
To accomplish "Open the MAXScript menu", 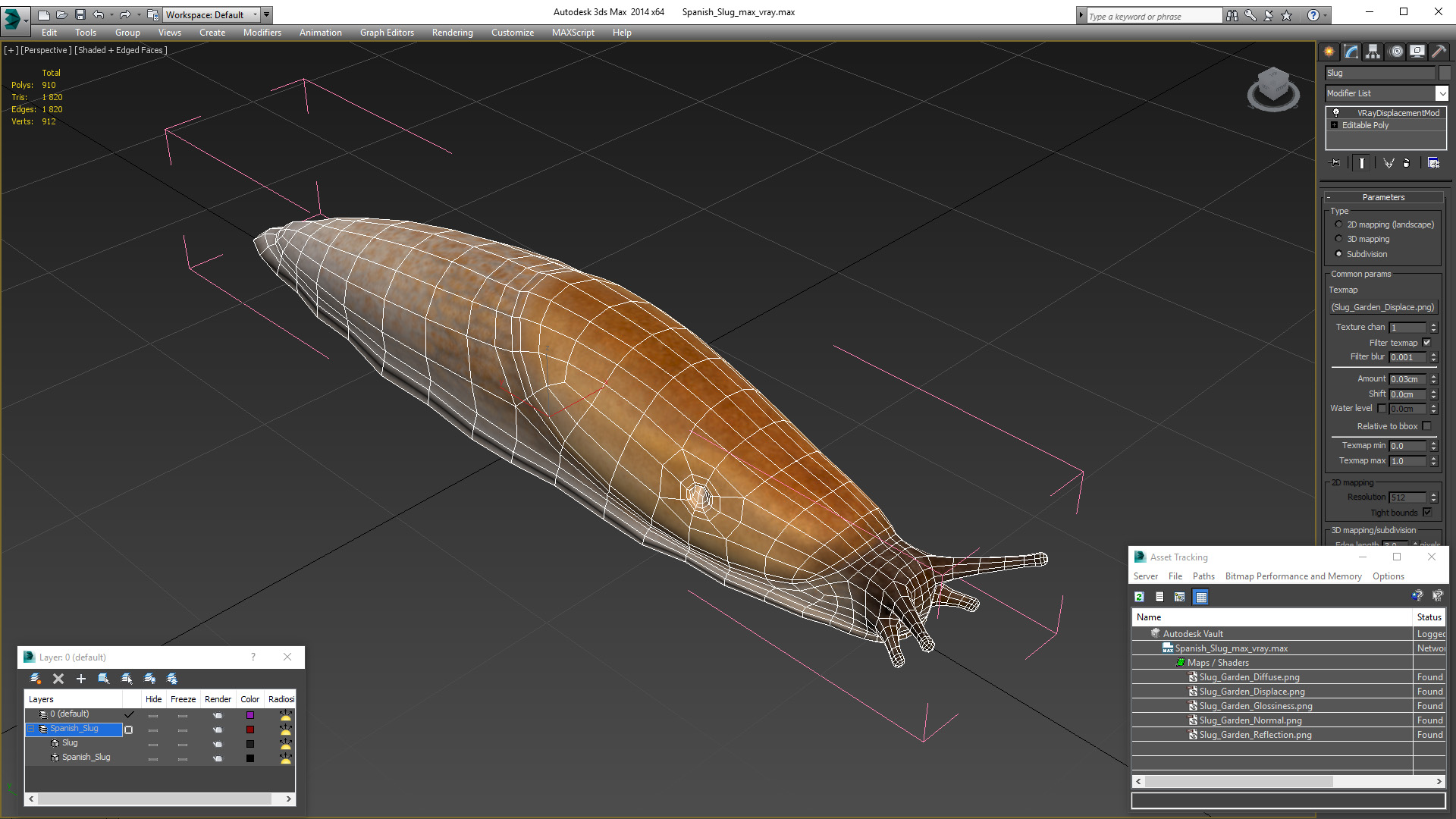I will point(573,33).
